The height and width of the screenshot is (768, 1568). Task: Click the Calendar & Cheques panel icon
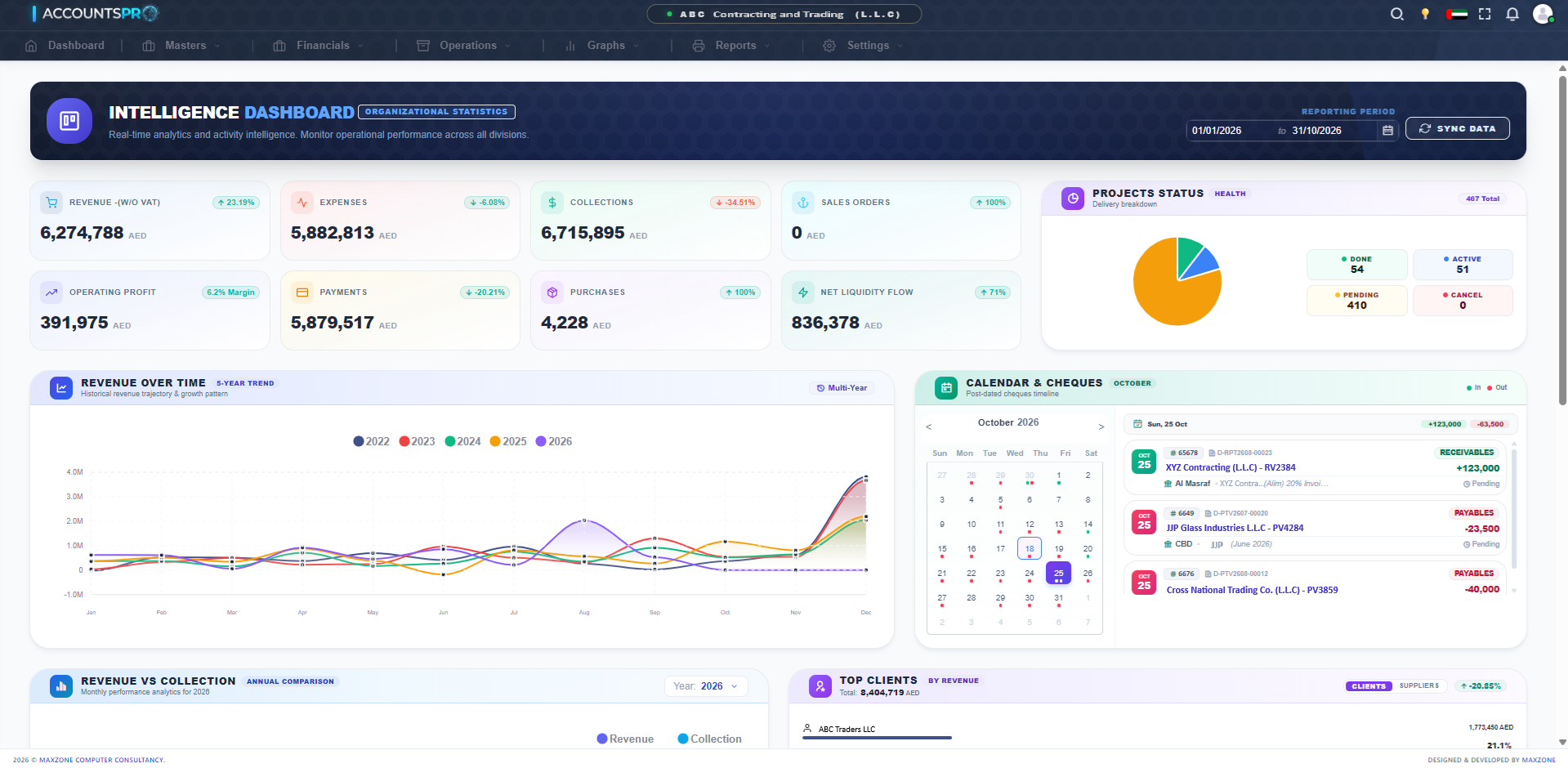[946, 388]
